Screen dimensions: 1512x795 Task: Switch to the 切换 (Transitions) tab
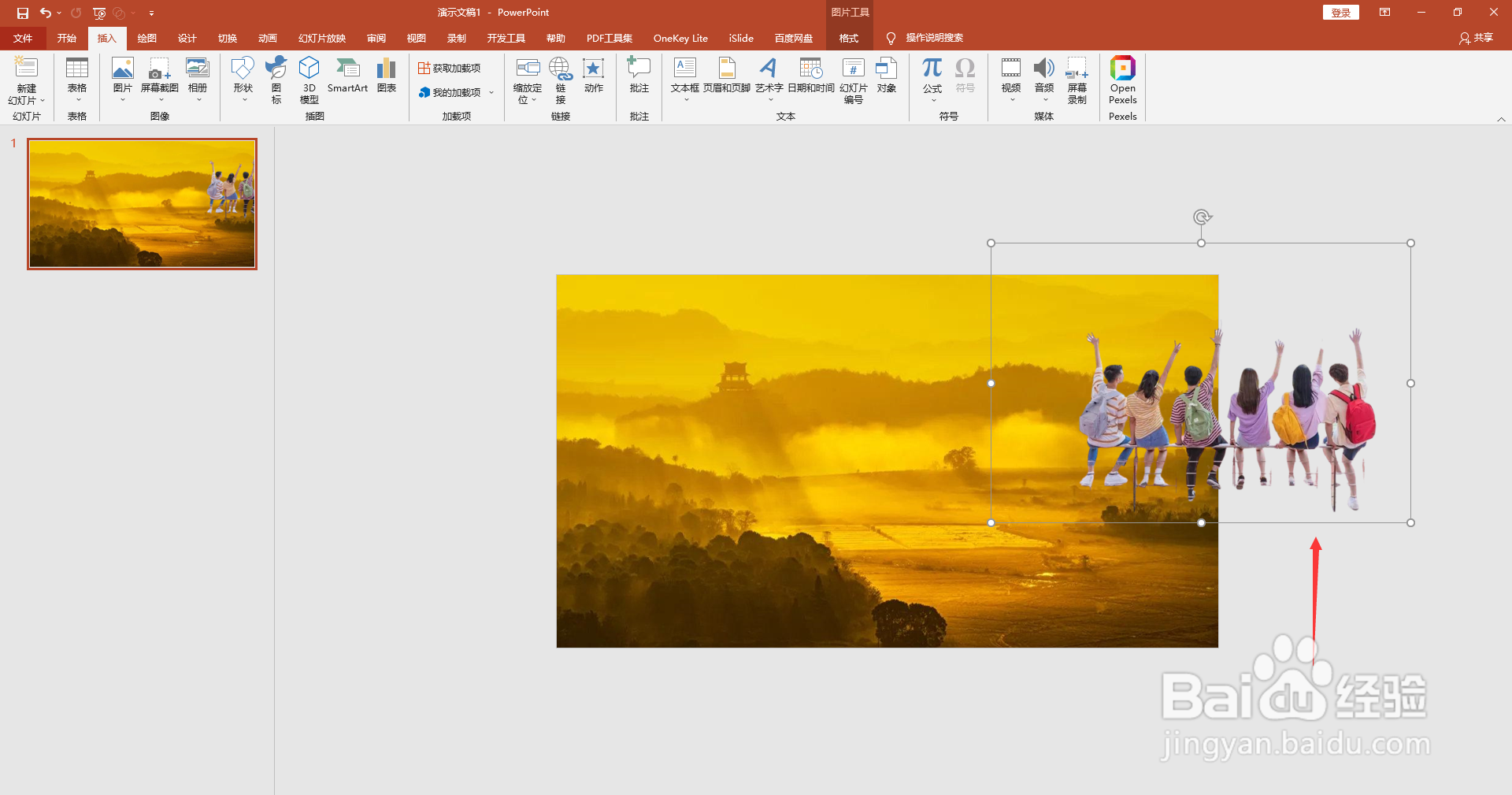[228, 39]
